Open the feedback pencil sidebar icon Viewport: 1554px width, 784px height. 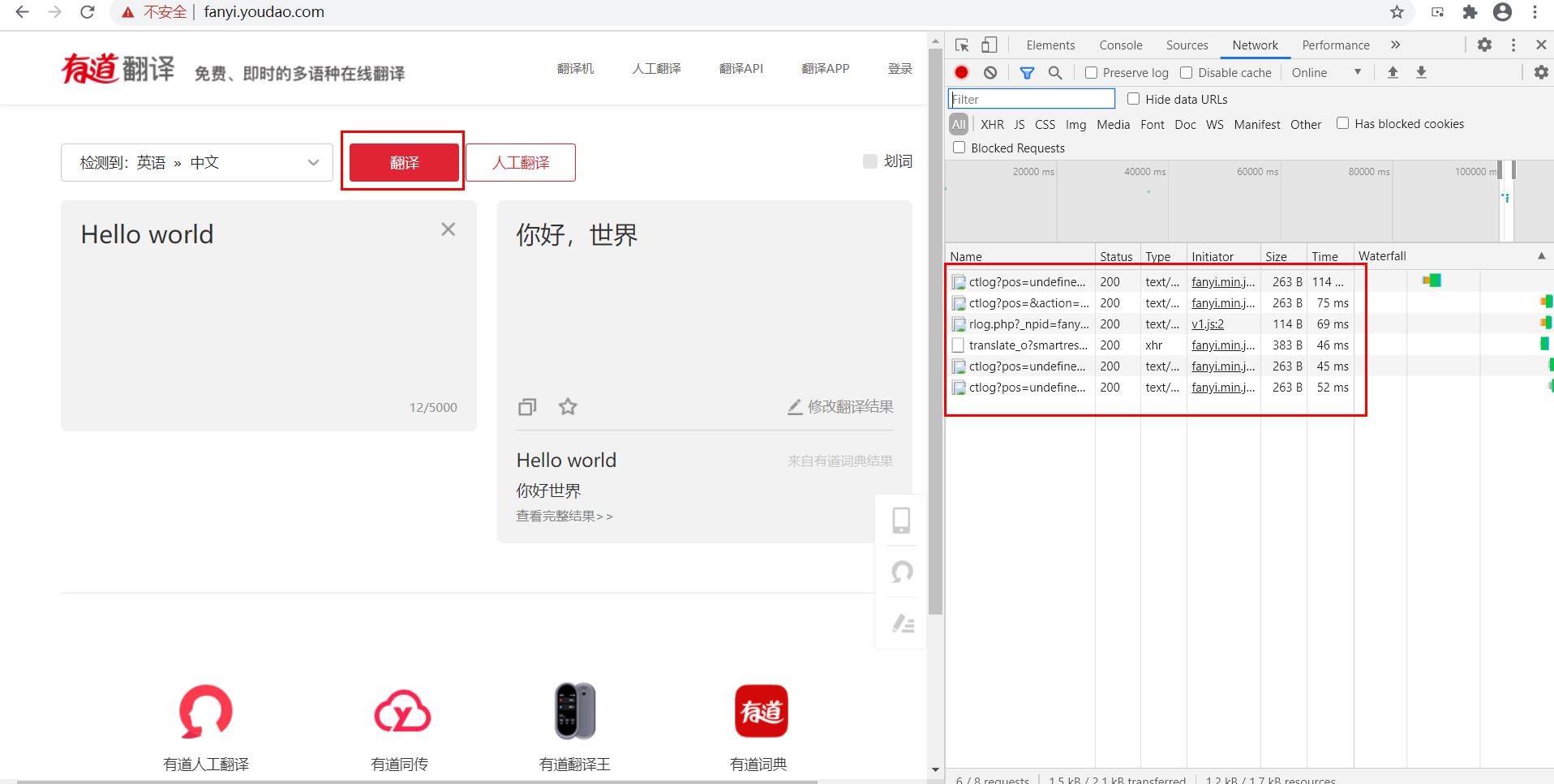click(903, 623)
